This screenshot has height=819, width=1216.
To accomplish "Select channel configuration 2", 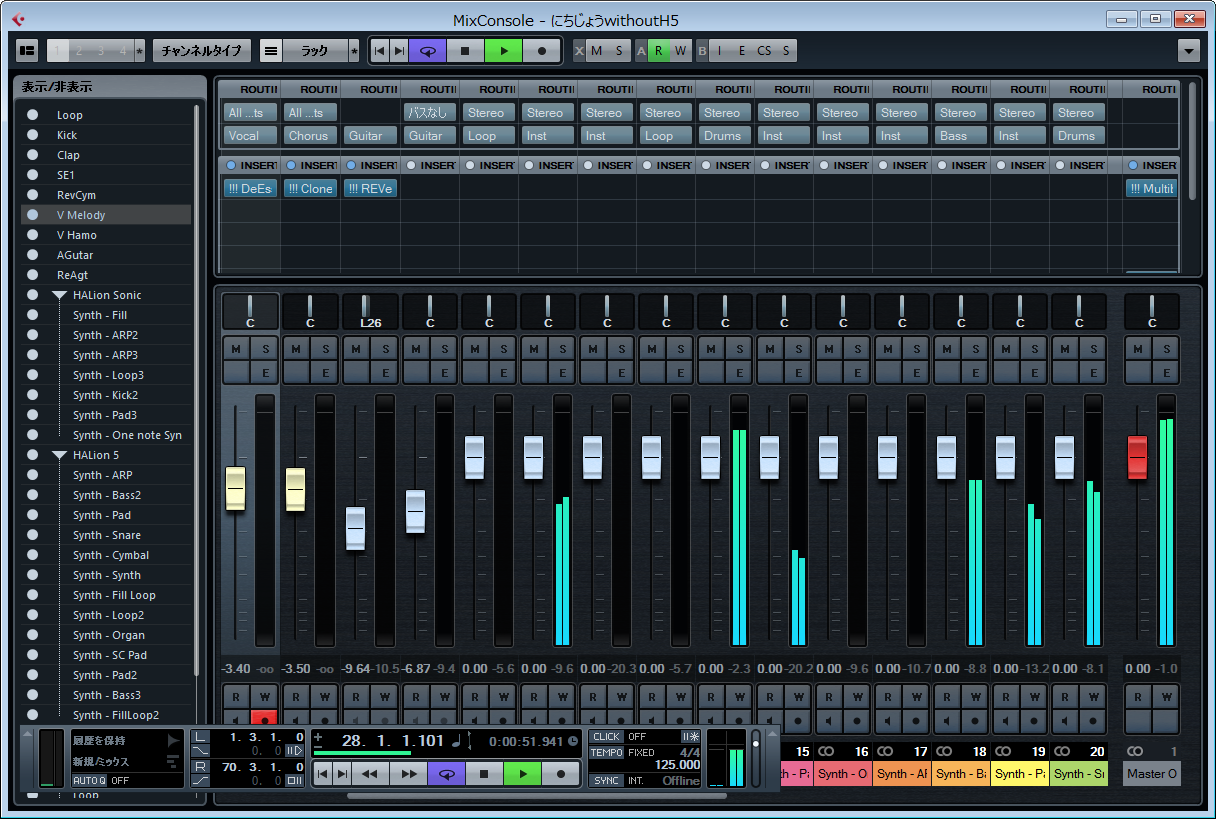I will tap(80, 50).
